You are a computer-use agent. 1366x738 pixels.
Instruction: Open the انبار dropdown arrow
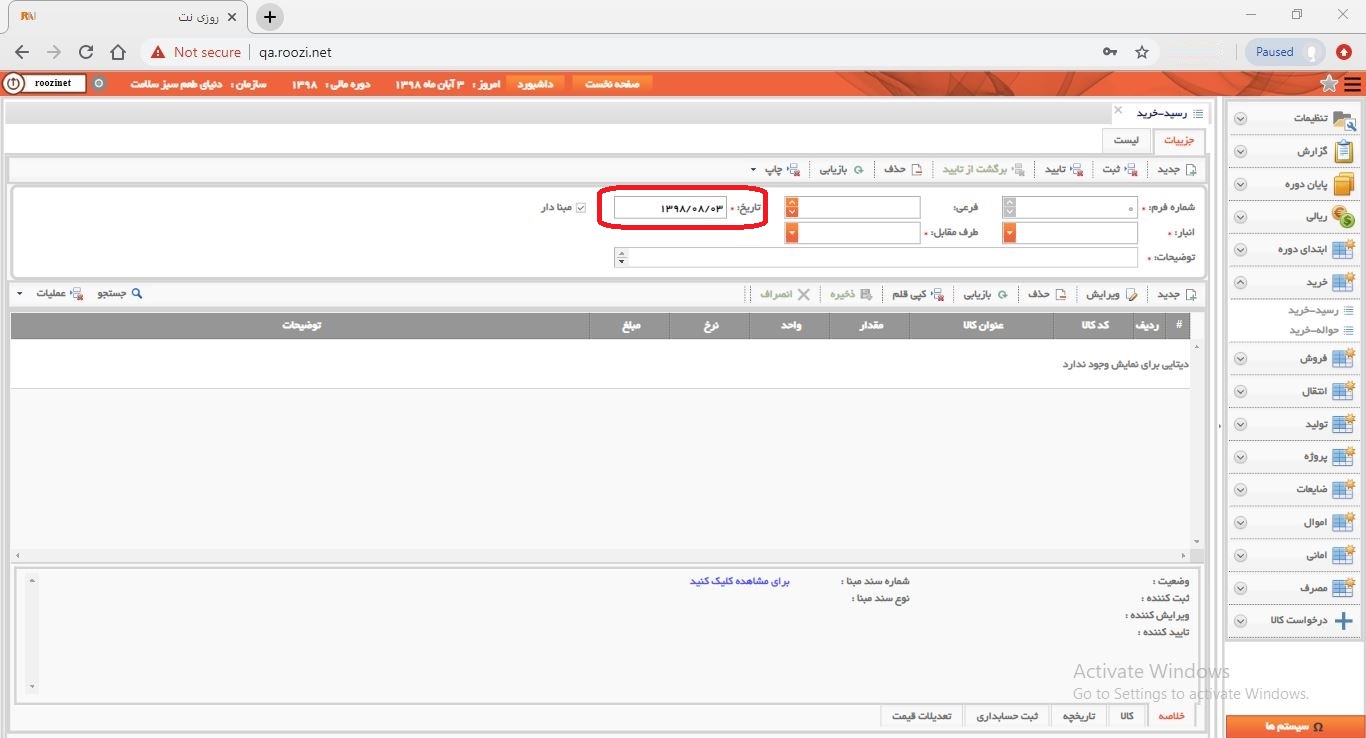1009,233
